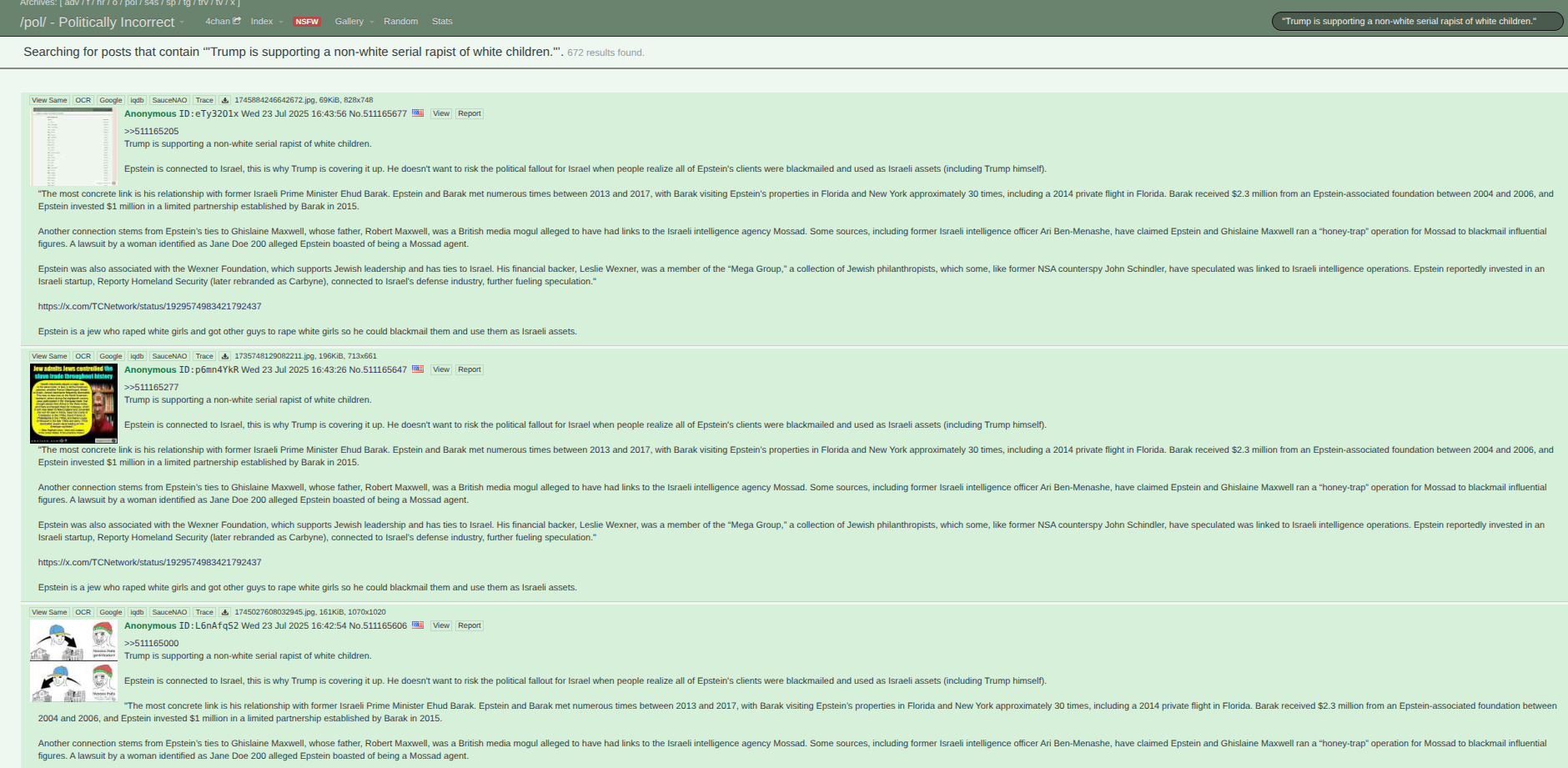Click poster ID p6mn4YkR
Screen dimensions: 1568x768
pyautogui.click(x=209, y=369)
